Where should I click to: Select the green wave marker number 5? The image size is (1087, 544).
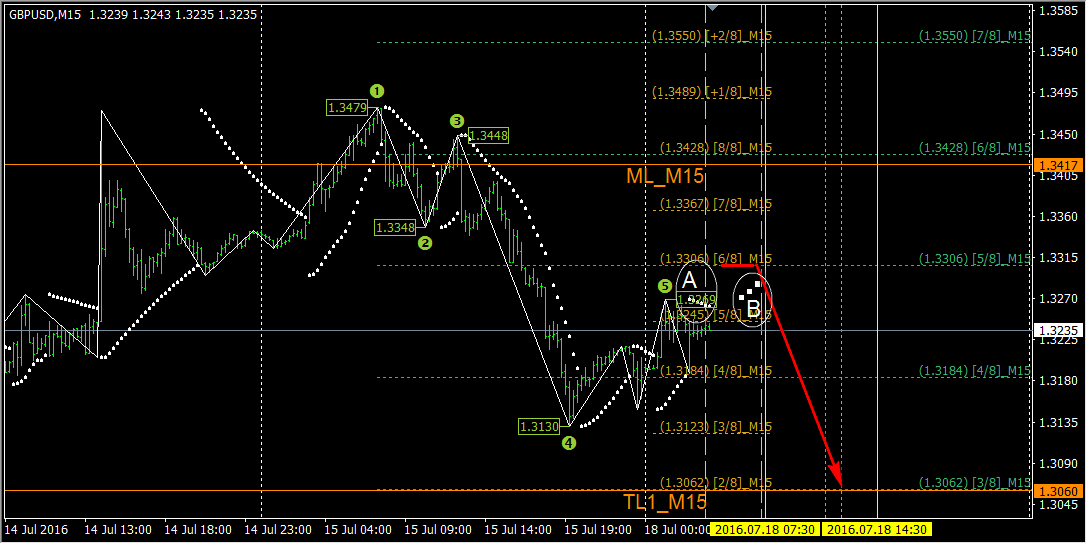(x=665, y=286)
